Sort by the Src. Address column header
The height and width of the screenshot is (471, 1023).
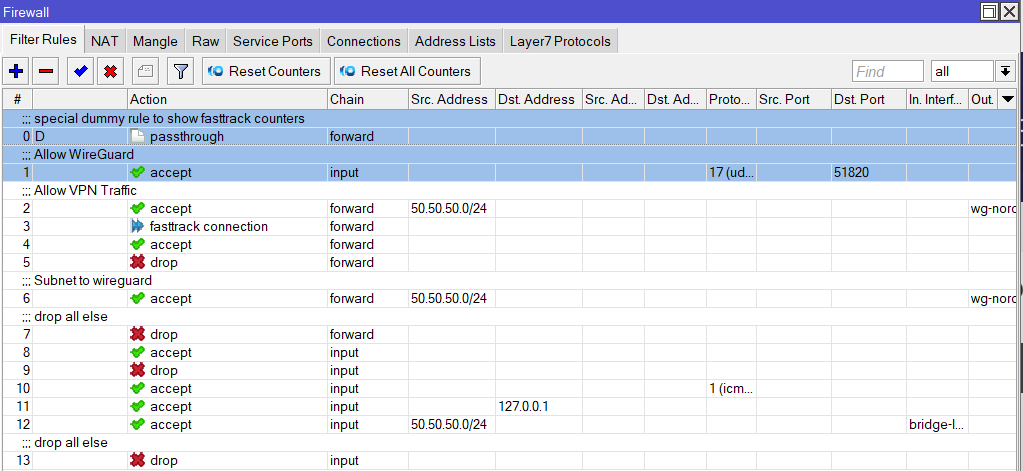(x=452, y=99)
